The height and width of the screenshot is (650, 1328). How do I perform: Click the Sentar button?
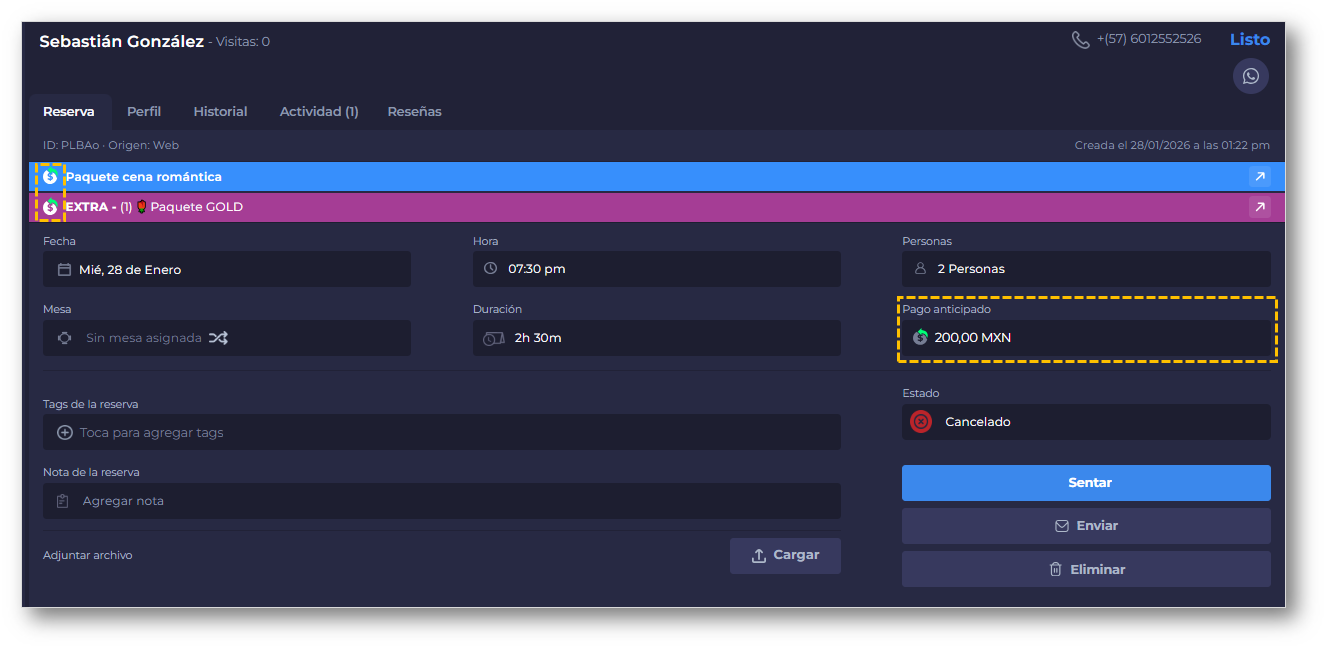tap(1086, 483)
